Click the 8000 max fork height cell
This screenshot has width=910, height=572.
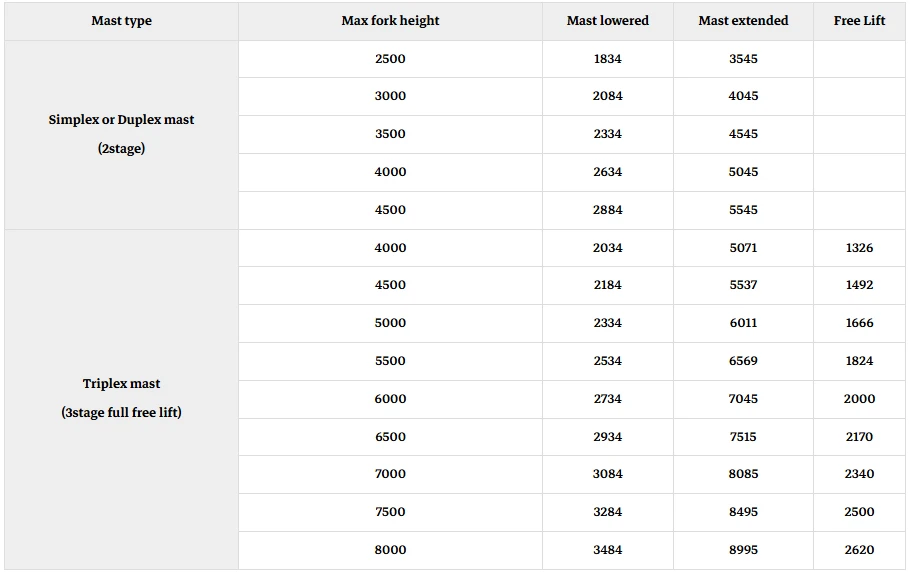390,550
